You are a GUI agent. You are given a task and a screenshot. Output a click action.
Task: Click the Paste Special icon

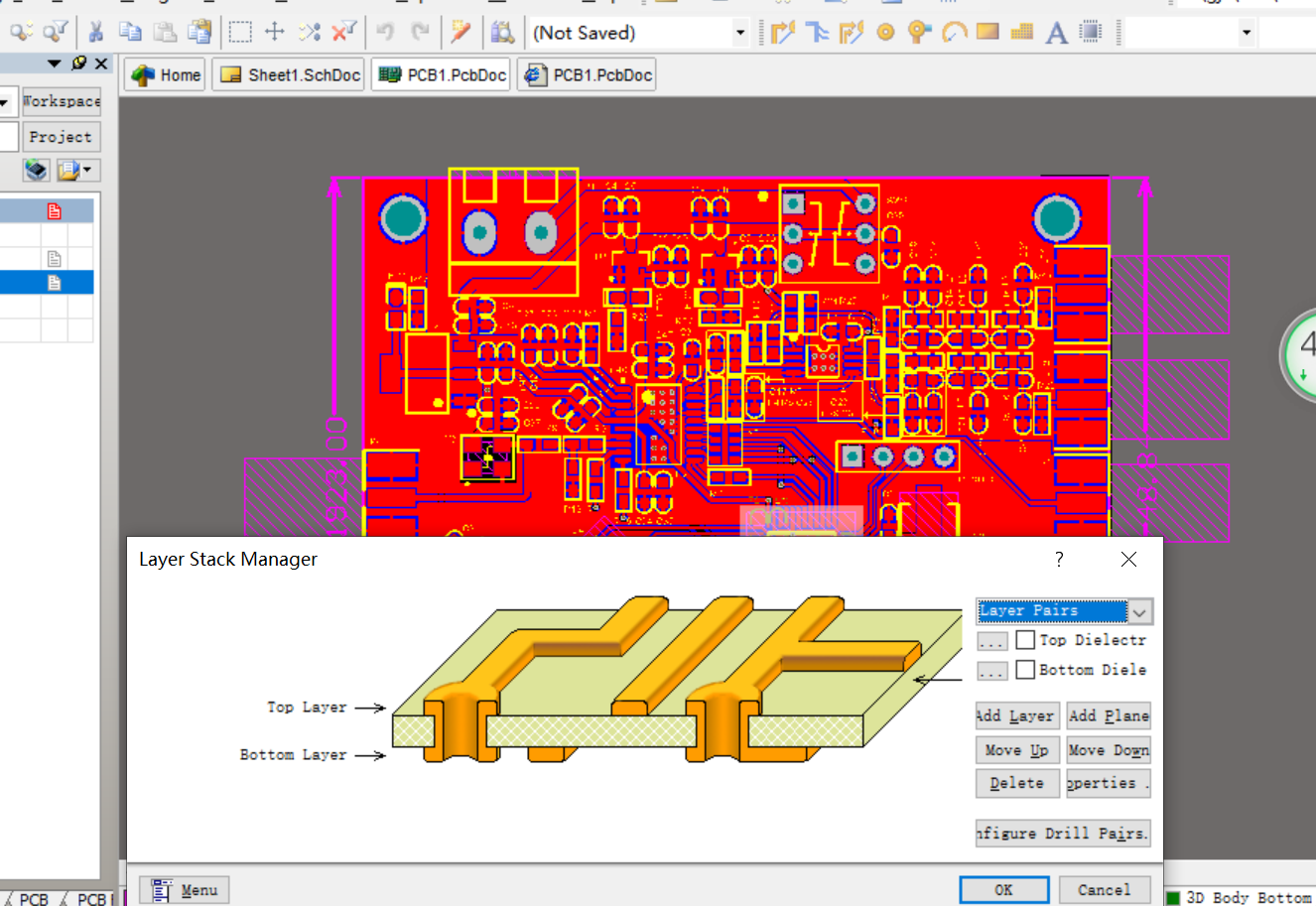[x=199, y=32]
